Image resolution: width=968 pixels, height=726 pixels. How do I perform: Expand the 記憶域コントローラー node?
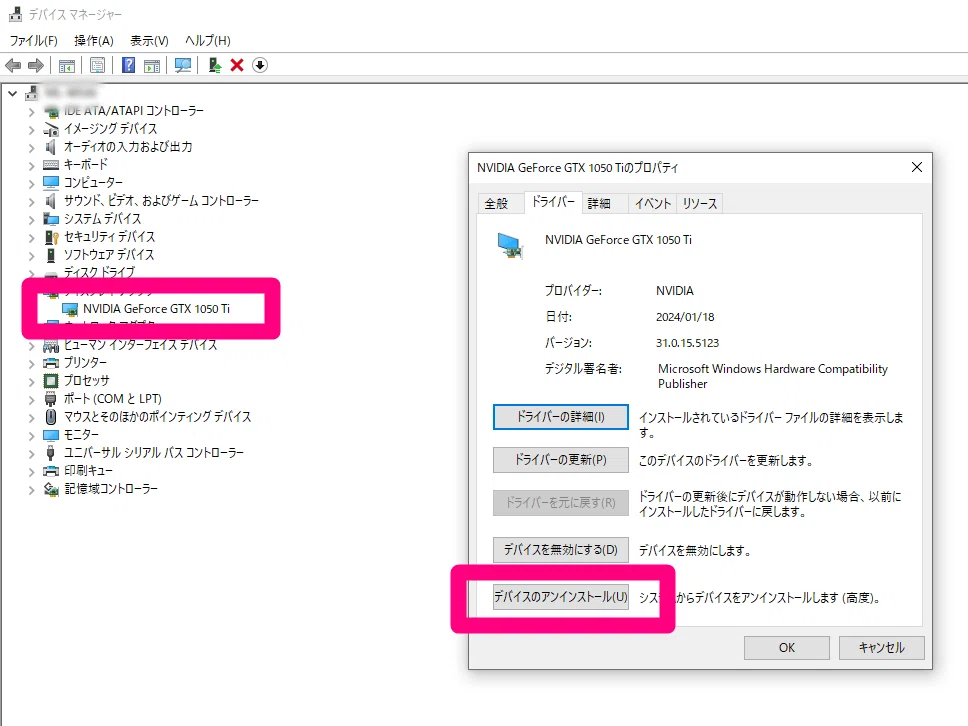31,490
